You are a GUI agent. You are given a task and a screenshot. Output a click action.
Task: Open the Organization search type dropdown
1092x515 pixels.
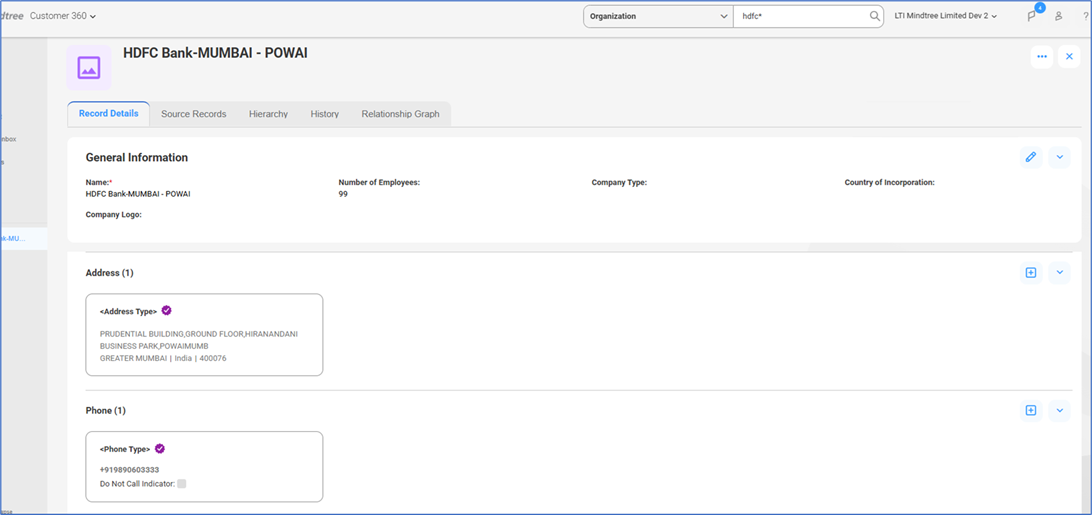point(658,16)
